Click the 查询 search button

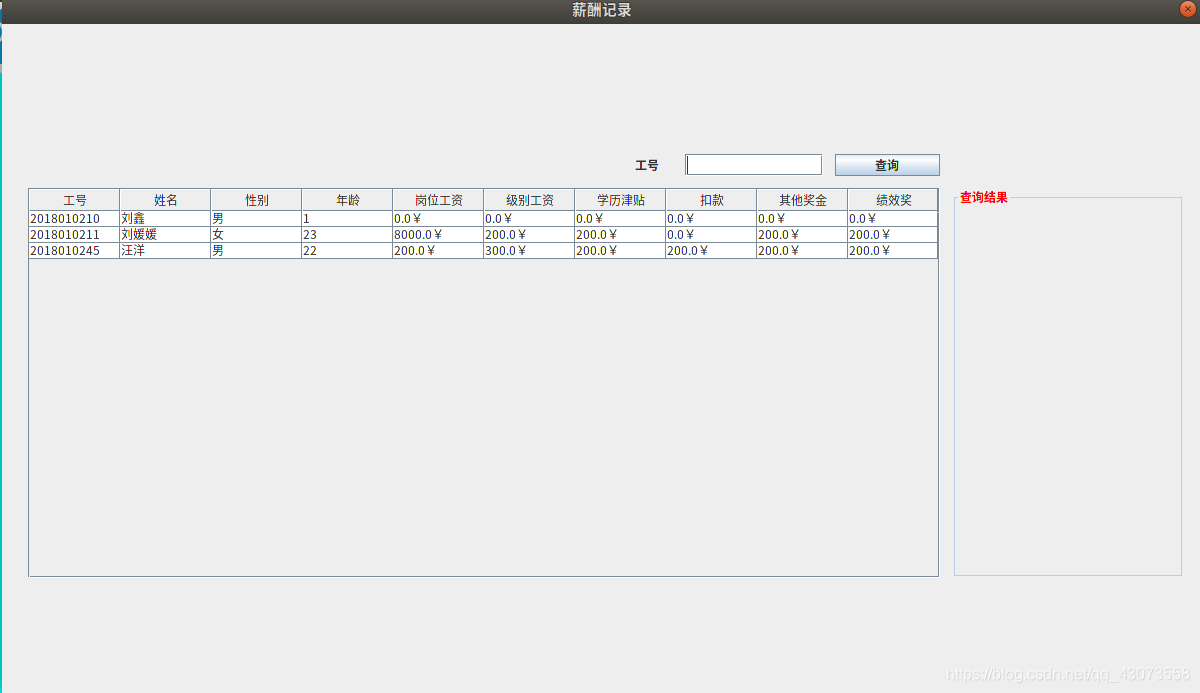click(887, 165)
